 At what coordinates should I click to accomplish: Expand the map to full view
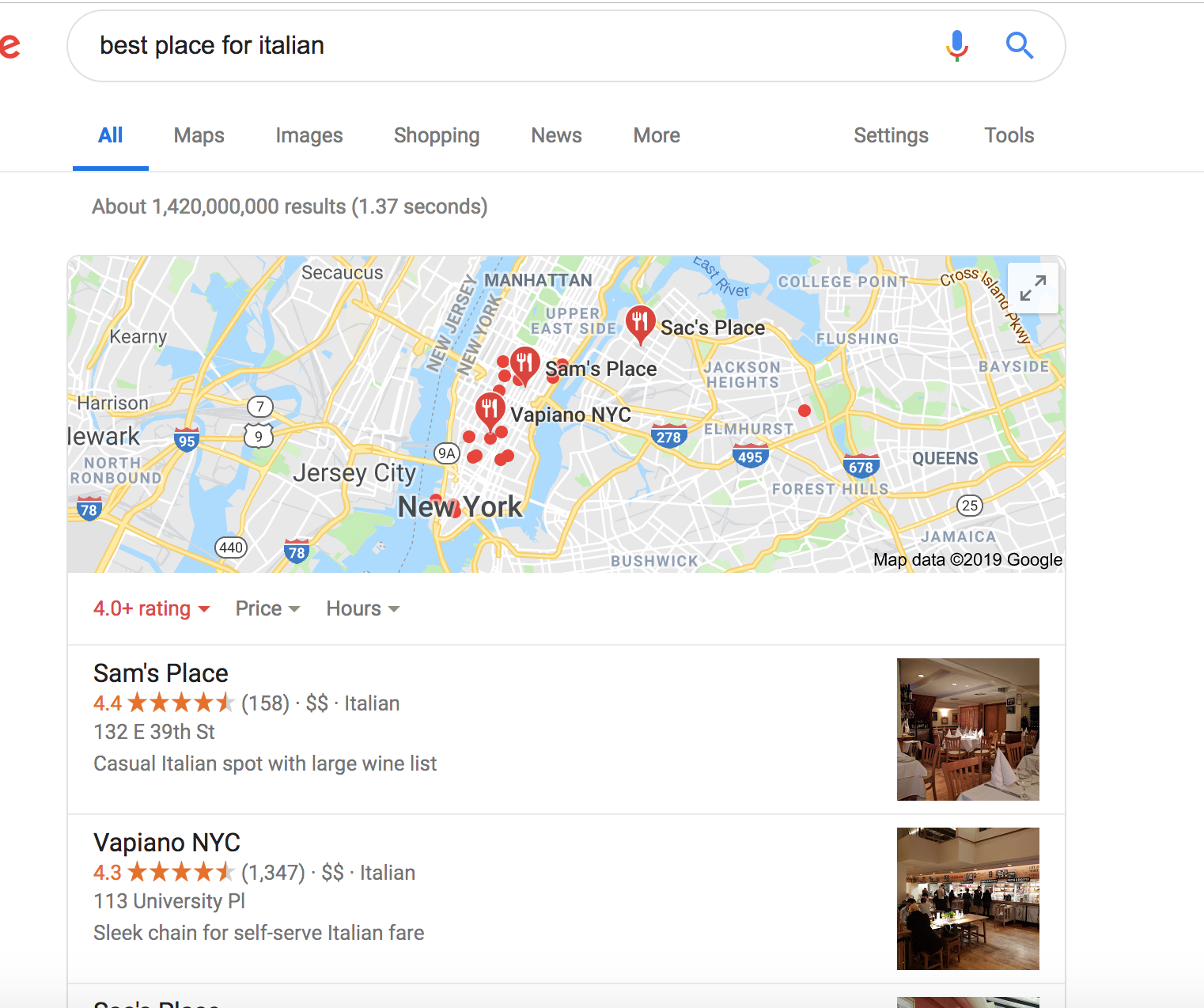1033,288
